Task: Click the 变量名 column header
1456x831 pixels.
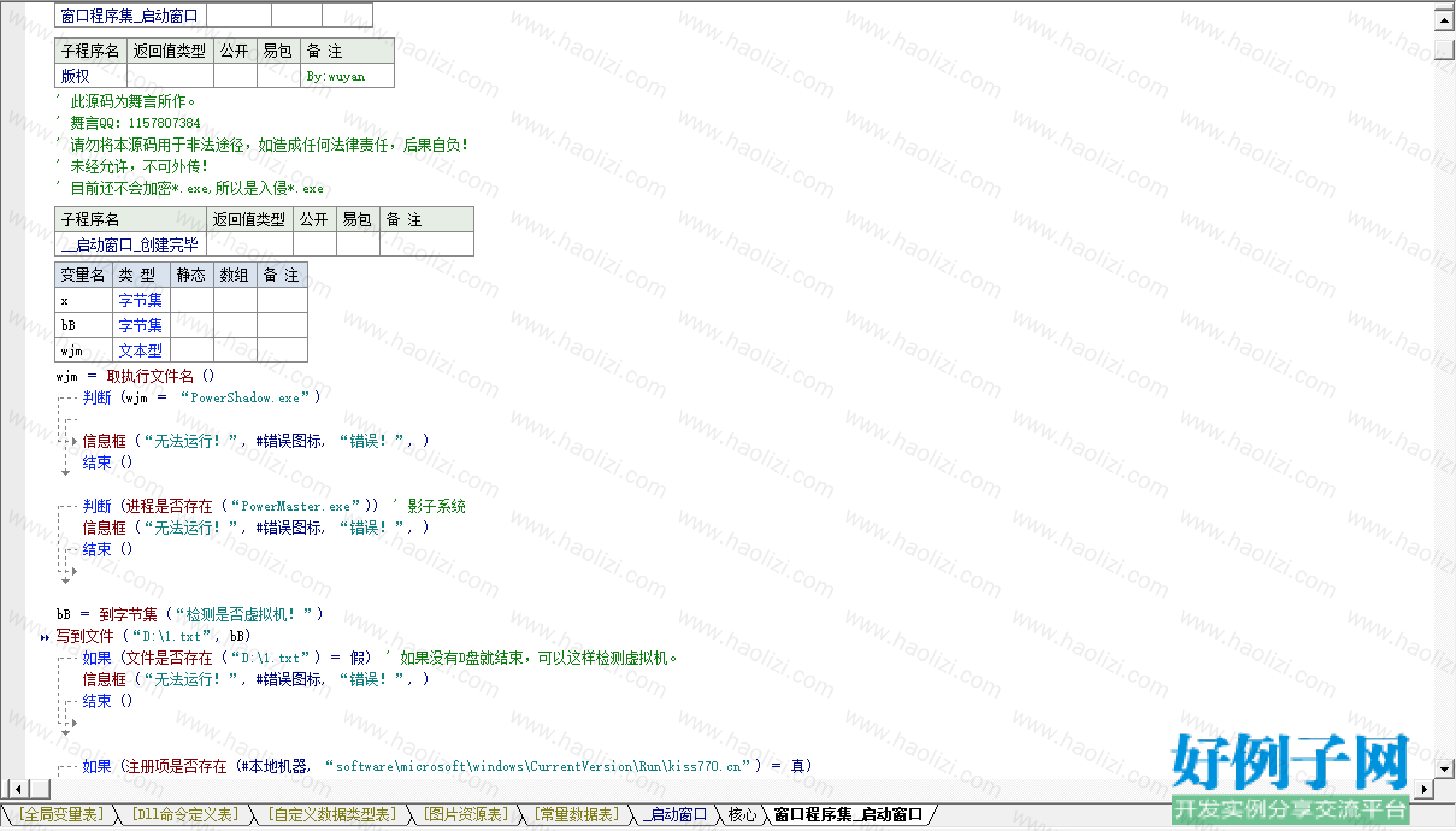Action: coord(84,275)
